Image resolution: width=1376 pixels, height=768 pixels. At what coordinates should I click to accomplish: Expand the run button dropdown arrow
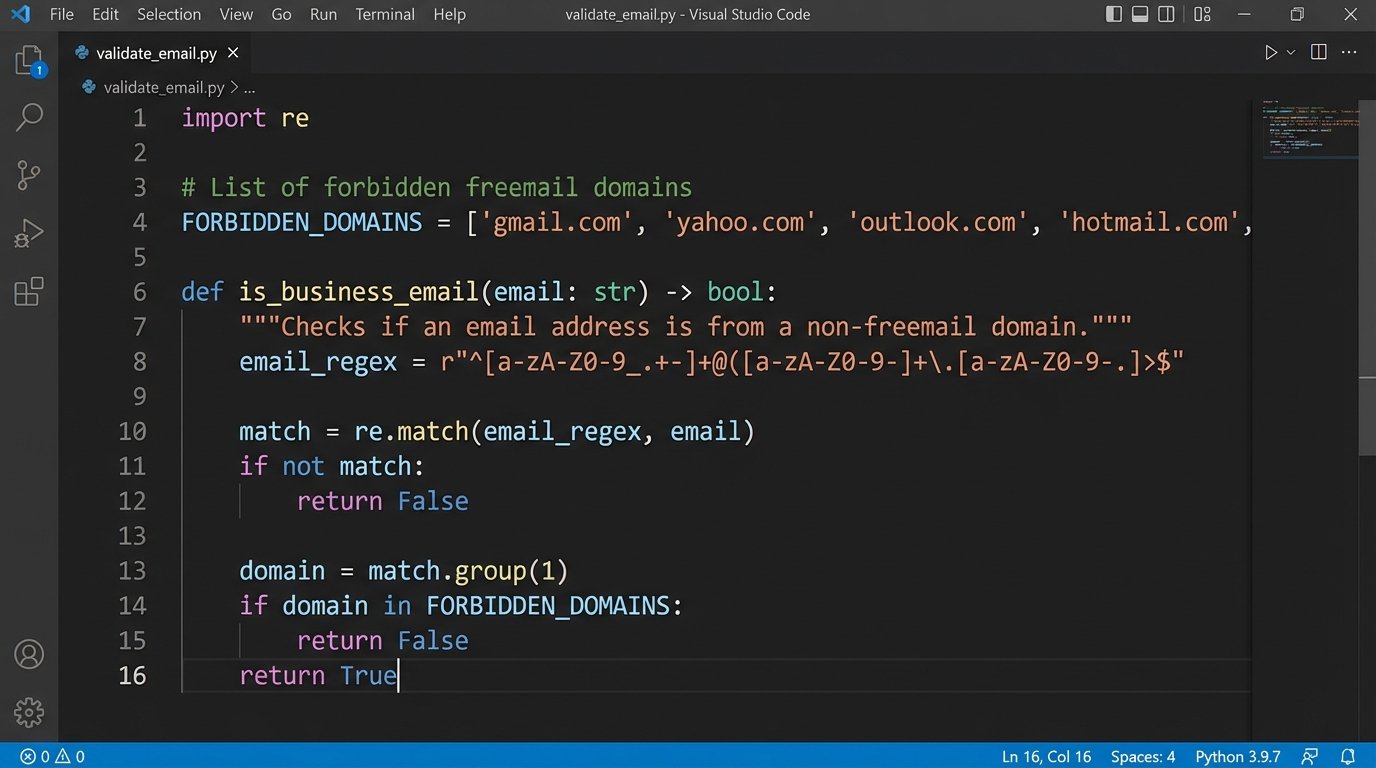[1291, 53]
